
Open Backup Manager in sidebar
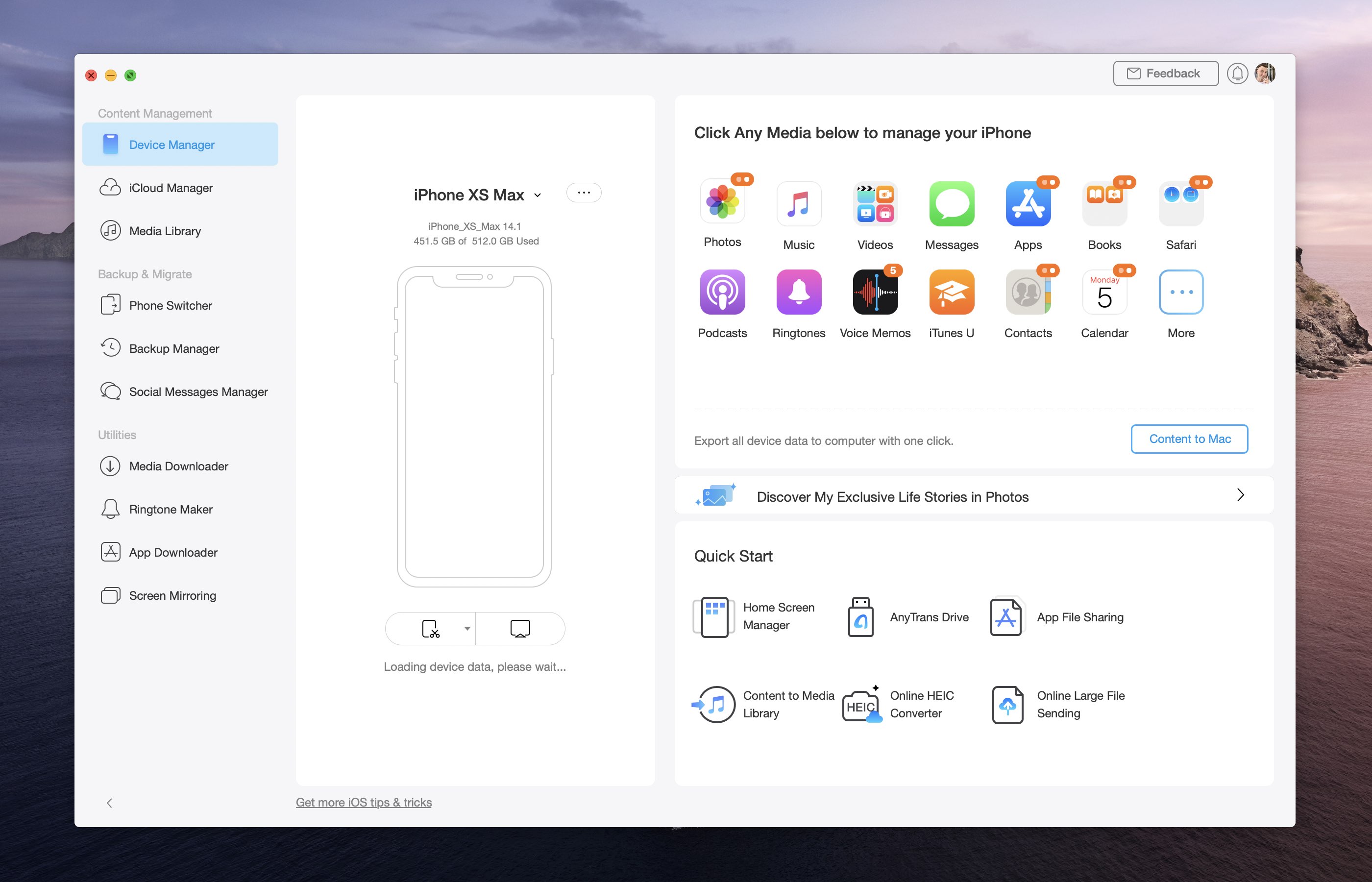click(180, 348)
